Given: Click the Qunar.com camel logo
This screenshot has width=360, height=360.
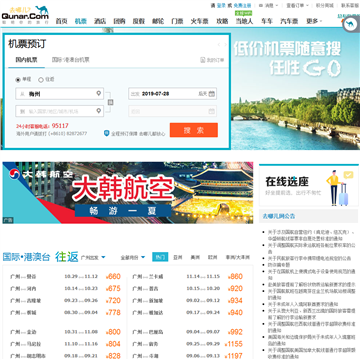Looking at the screenshot, I should pos(25,14).
